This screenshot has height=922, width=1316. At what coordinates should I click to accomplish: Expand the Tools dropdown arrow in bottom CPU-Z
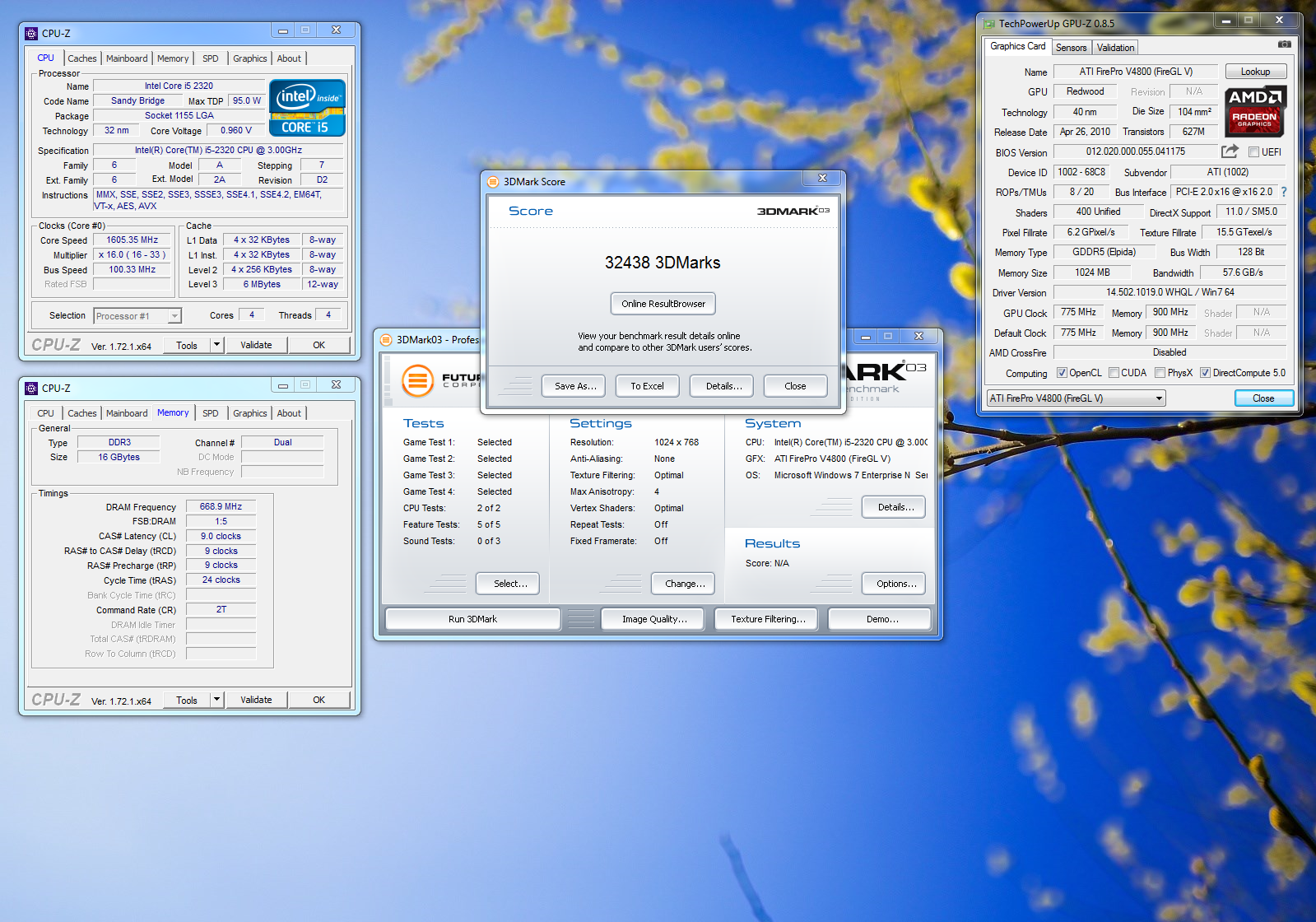217,700
